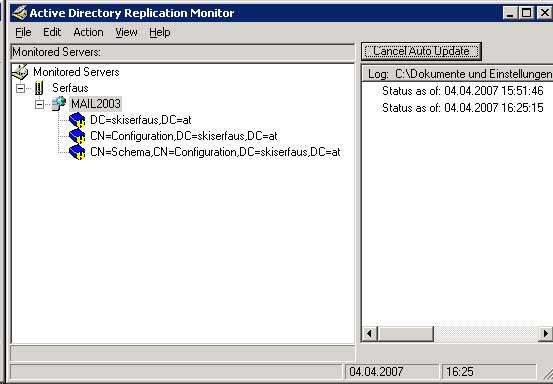The width and height of the screenshot is (553, 384).
Task: Select log entry Status as of 16:25:15
Action: point(462,108)
